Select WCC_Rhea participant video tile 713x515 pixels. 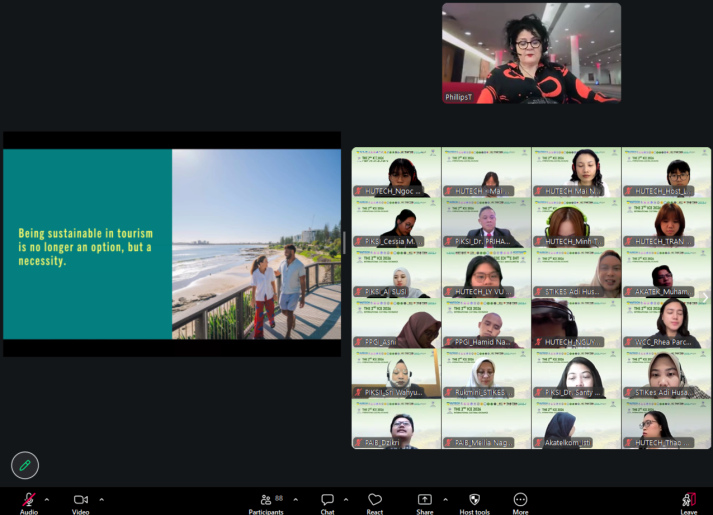[666, 323]
